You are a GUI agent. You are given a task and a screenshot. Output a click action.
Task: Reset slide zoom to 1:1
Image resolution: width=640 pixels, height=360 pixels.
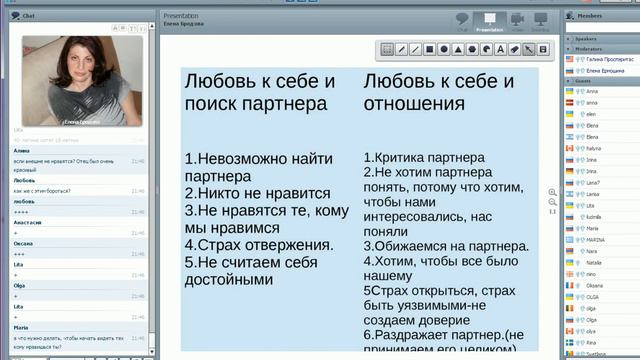[552, 212]
